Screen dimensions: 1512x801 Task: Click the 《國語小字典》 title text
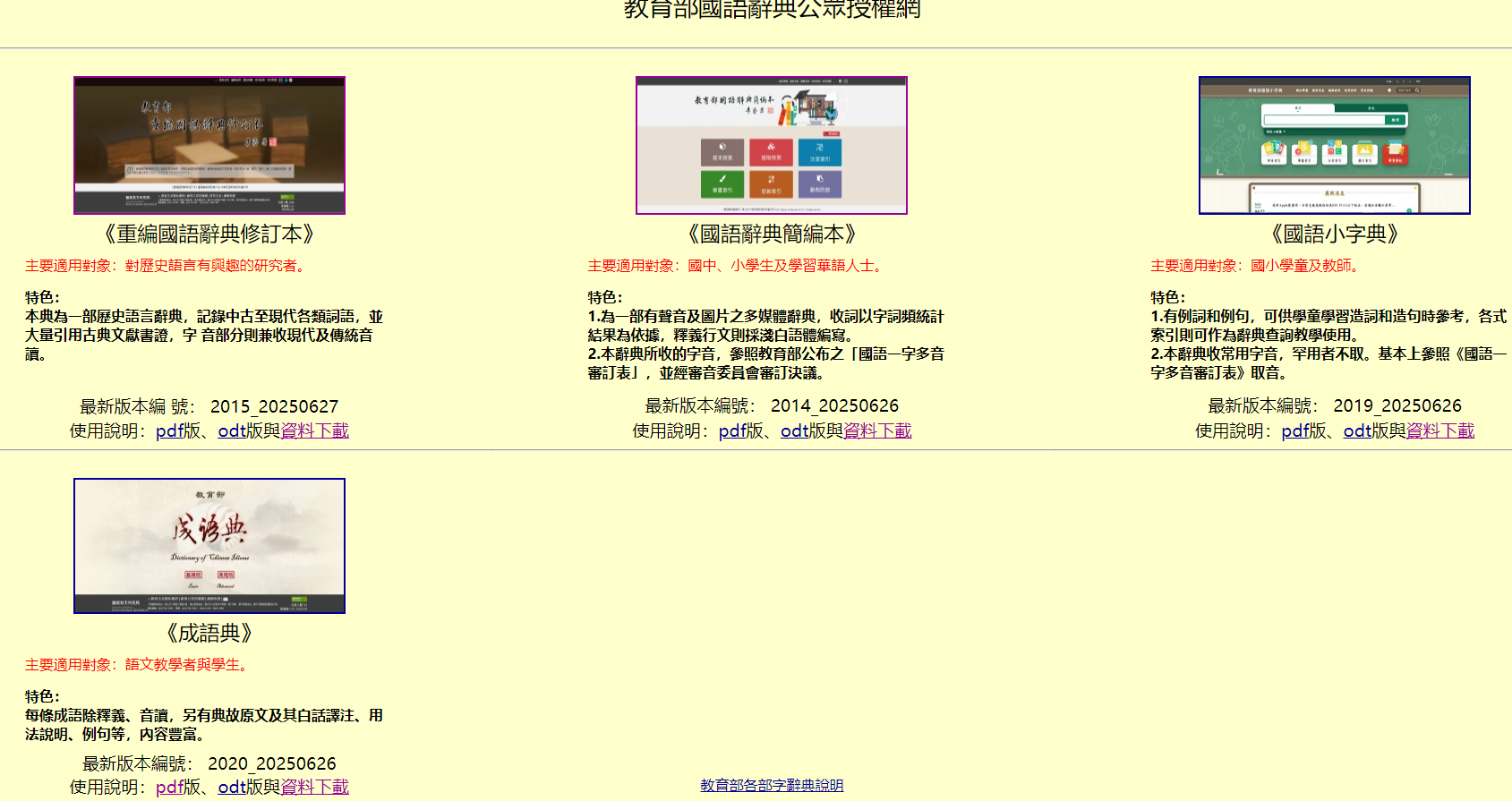(x=1334, y=234)
